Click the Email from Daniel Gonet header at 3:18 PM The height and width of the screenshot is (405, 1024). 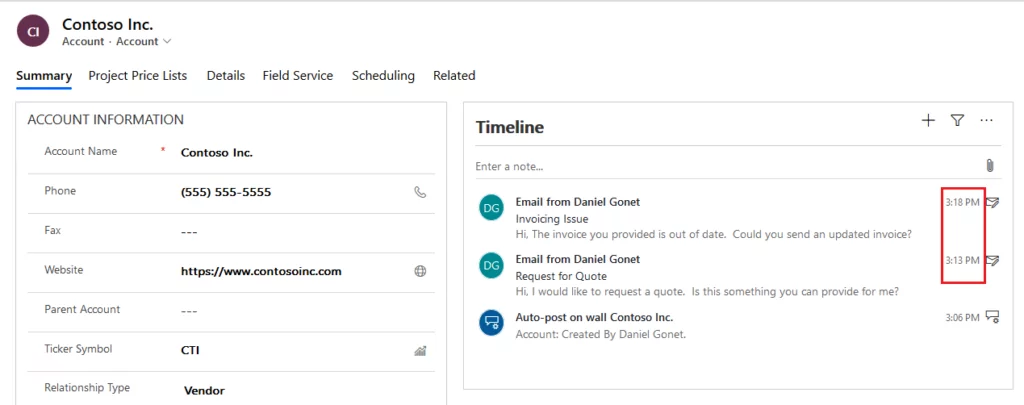tap(578, 202)
